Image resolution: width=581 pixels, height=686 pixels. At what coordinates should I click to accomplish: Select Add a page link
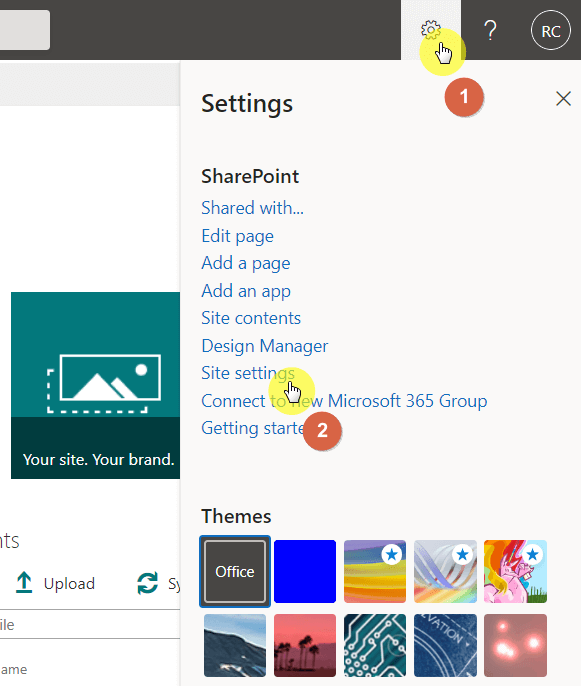[x=245, y=263]
